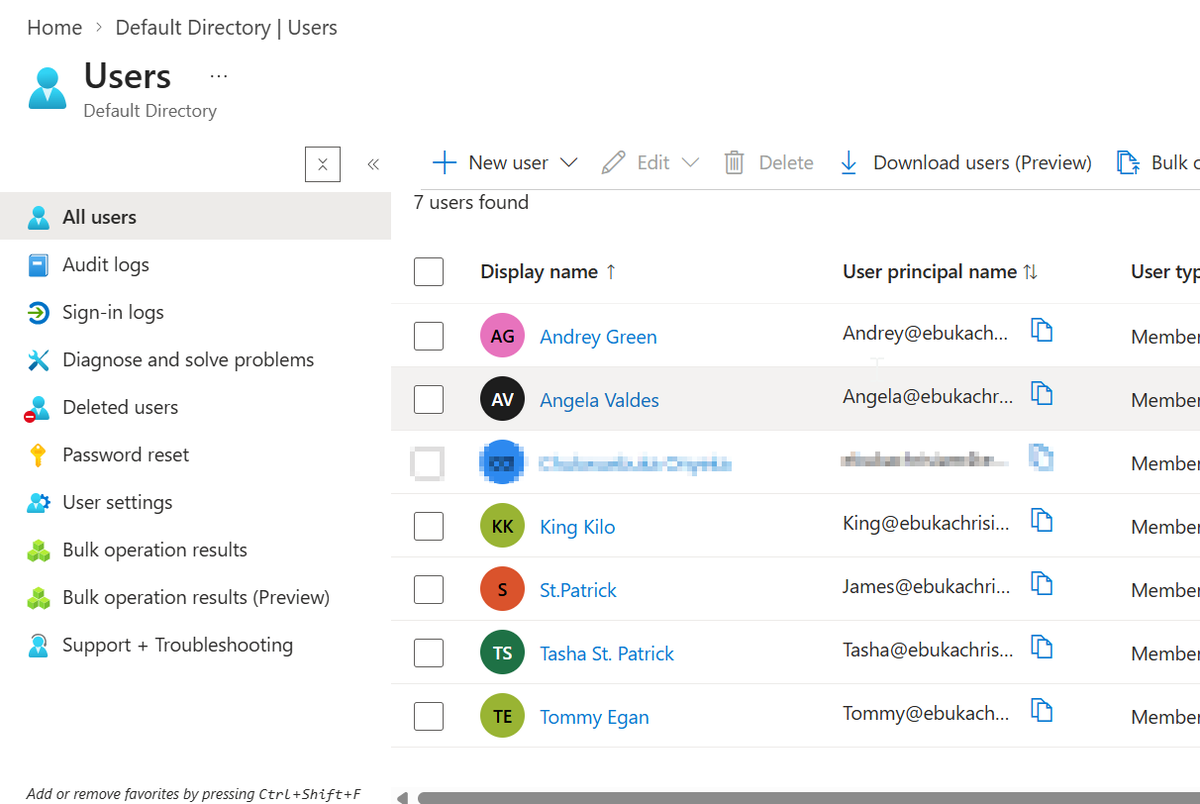Viewport: 1200px width, 804px height.
Task: Click the plus icon for New user
Action: click(444, 162)
